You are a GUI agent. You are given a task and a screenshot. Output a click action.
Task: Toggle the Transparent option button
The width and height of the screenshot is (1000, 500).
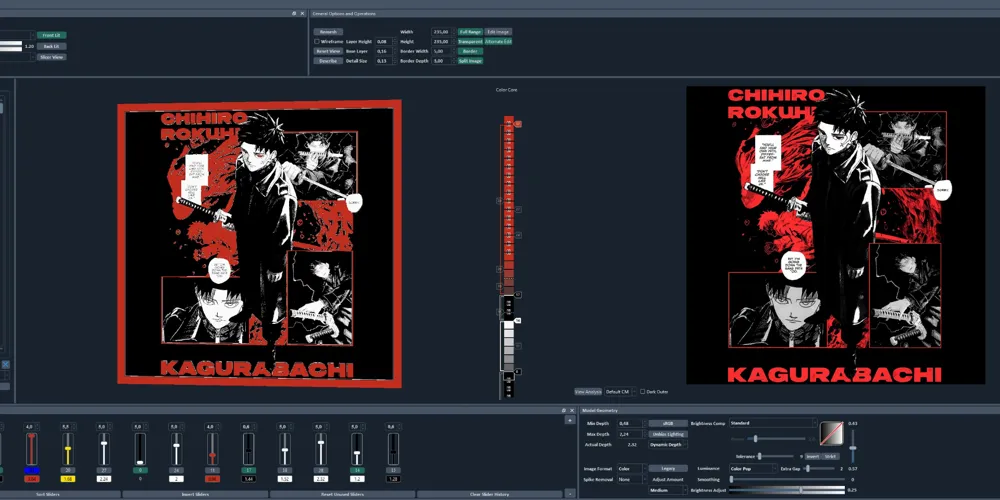[470, 41]
